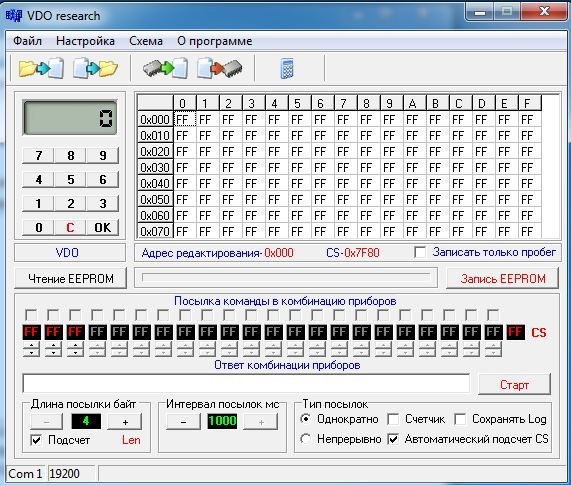Click the green 1000 interval value

222,421
